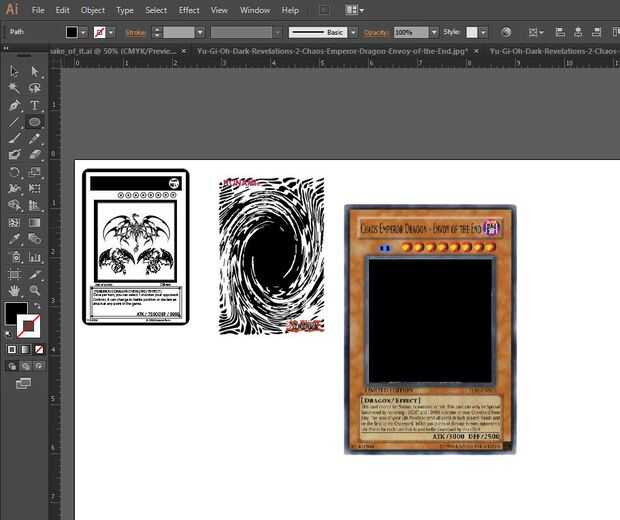Open the Effect menu
Screen dimensions: 620x520
click(x=189, y=10)
